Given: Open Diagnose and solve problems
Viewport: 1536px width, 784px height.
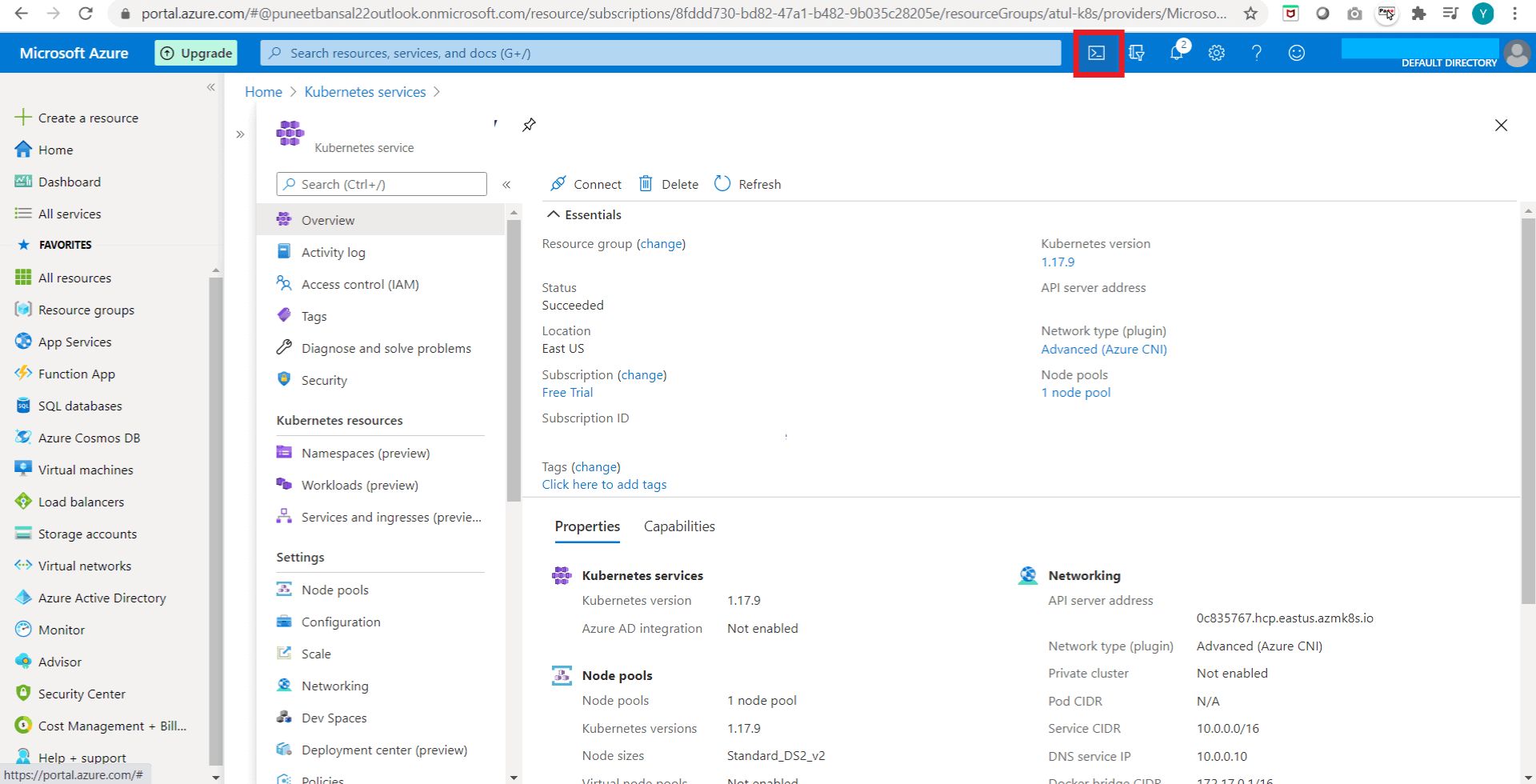Looking at the screenshot, I should [x=374, y=348].
